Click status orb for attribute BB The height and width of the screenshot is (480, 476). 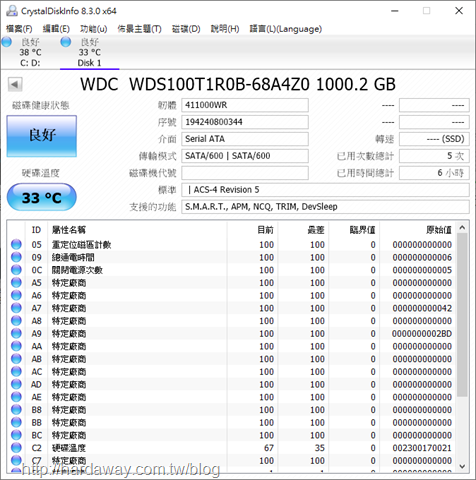[16, 422]
